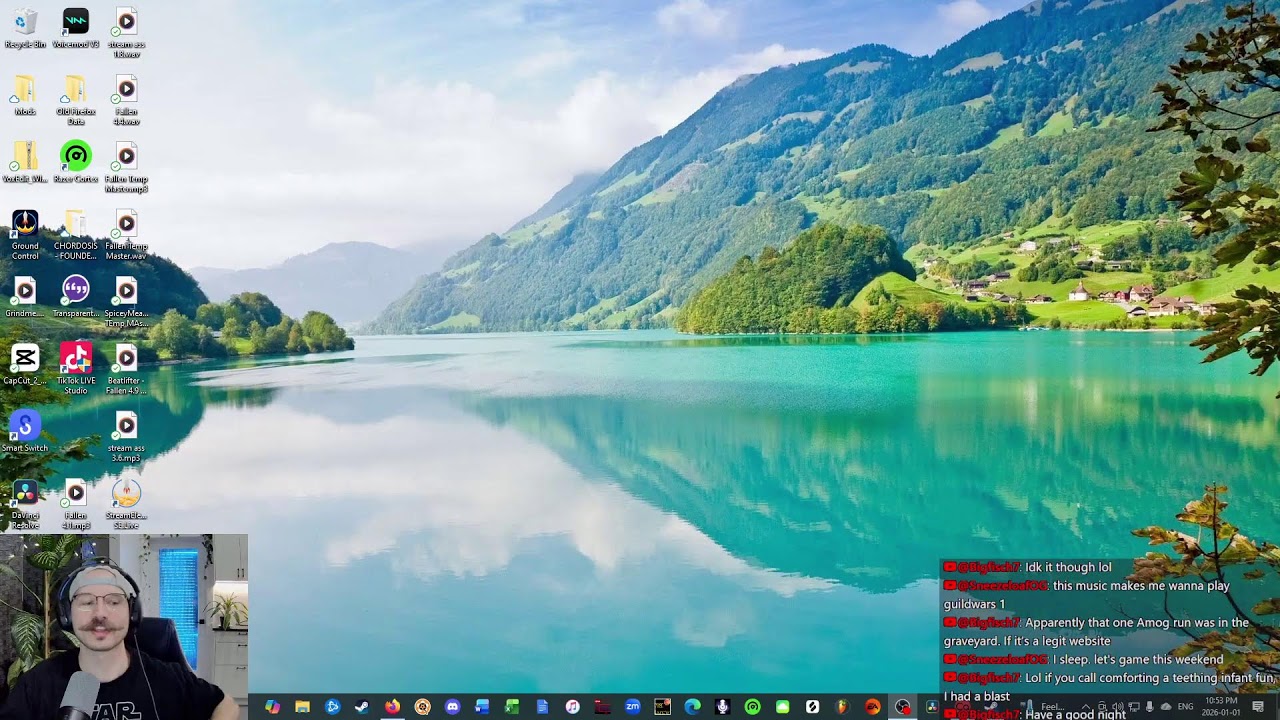Select the Voicemod V3 shortcut
This screenshot has width=1280, height=720.
[x=76, y=28]
